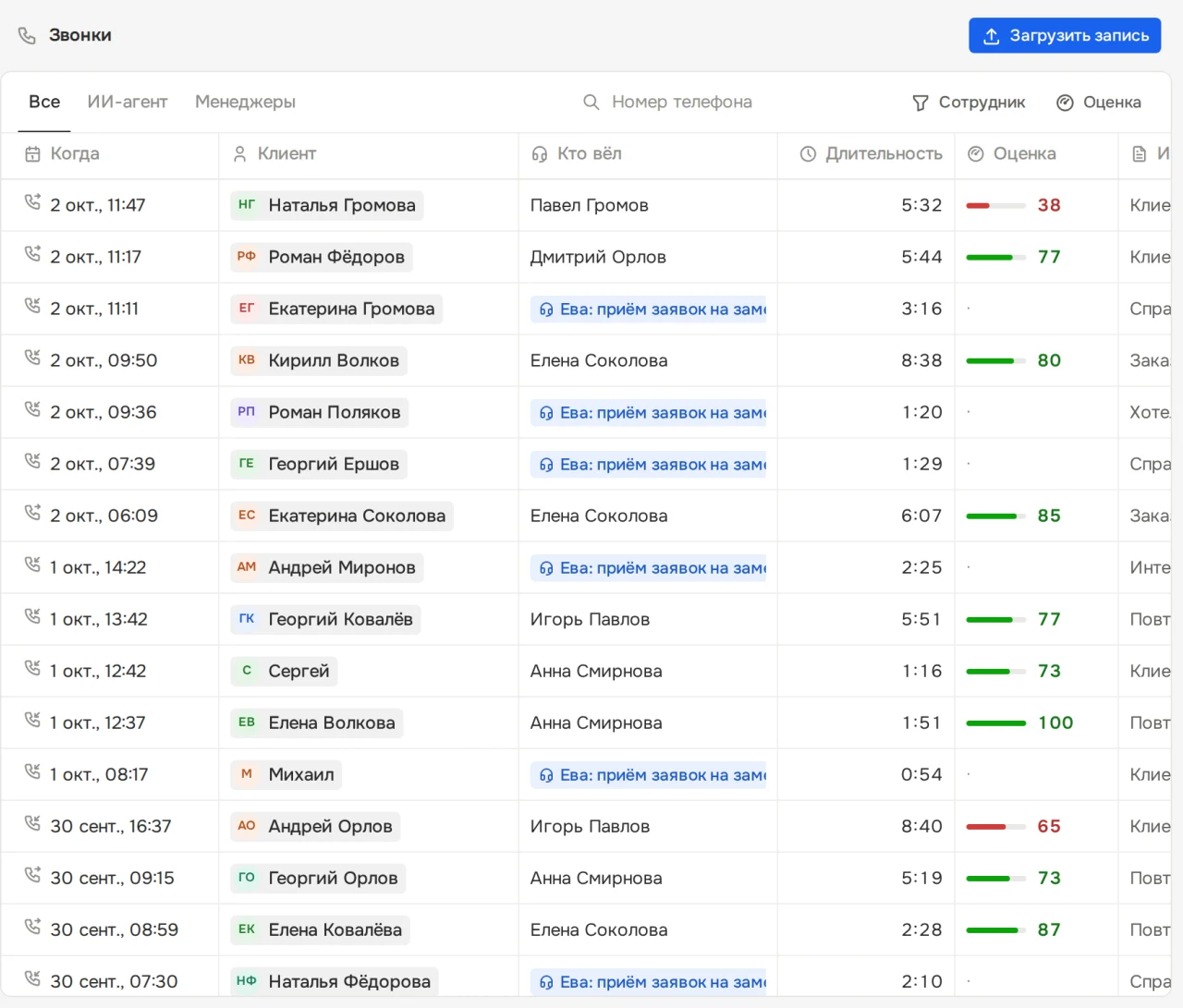Click the funnel filter icon for Сотрудник
The width and height of the screenshot is (1183, 1008).
(921, 103)
